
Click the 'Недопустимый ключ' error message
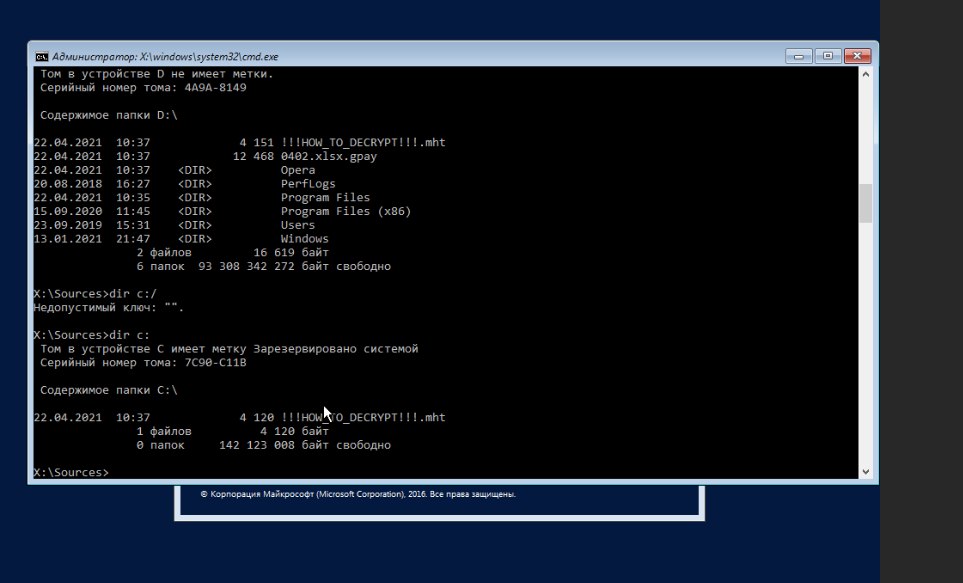[109, 307]
